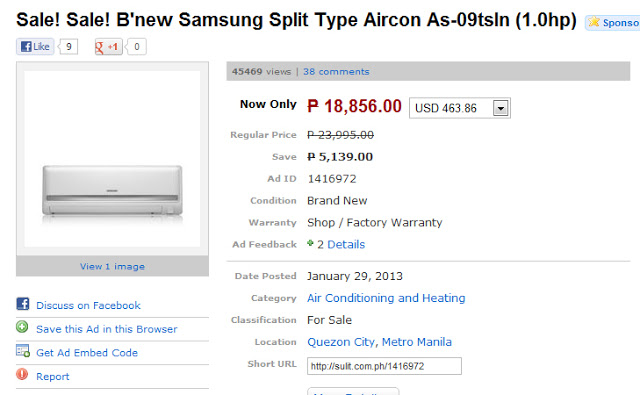The height and width of the screenshot is (395, 640).
Task: Click the Facebook Like button
Action: pos(35,47)
